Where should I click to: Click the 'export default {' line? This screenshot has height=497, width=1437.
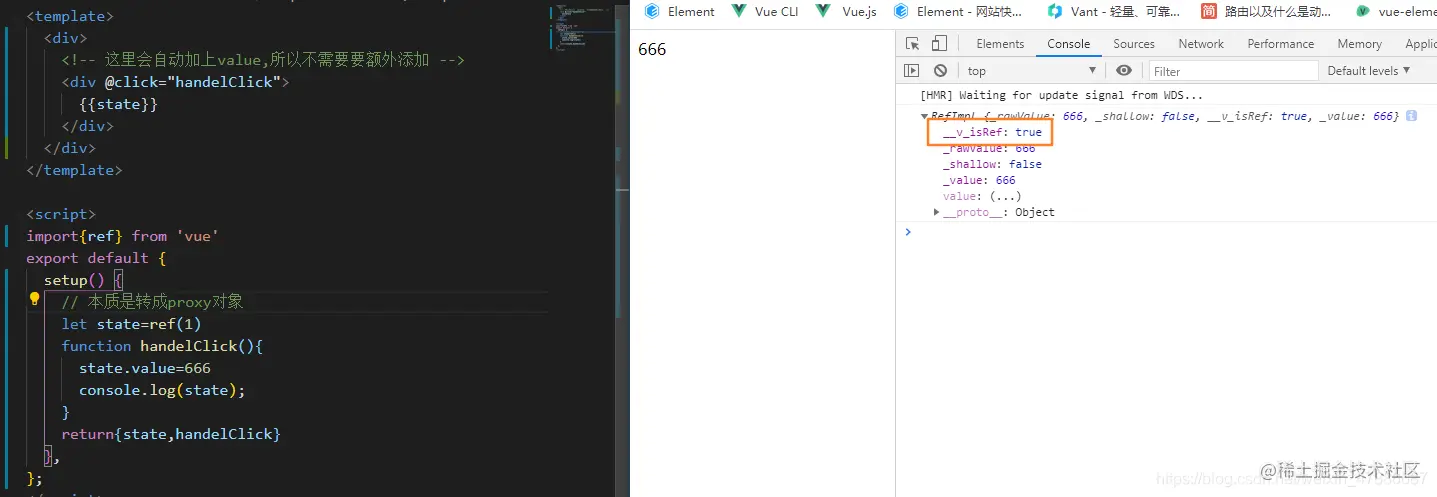(96, 258)
